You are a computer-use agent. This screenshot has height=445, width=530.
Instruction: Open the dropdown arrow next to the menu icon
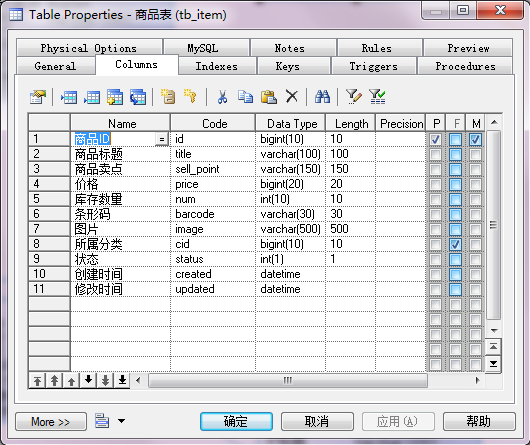[121, 421]
